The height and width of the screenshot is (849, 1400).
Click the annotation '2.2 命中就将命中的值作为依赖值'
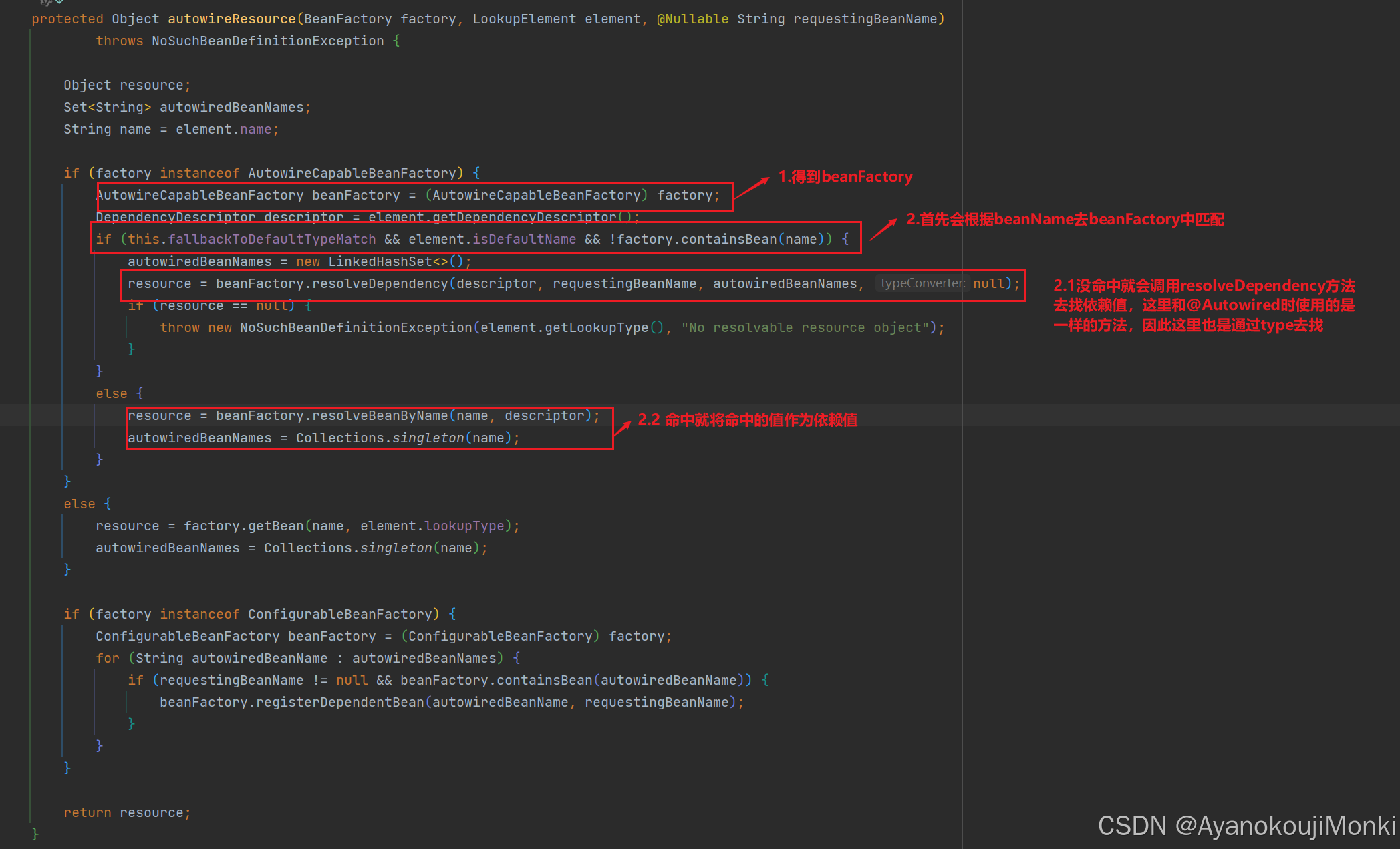pos(747,419)
